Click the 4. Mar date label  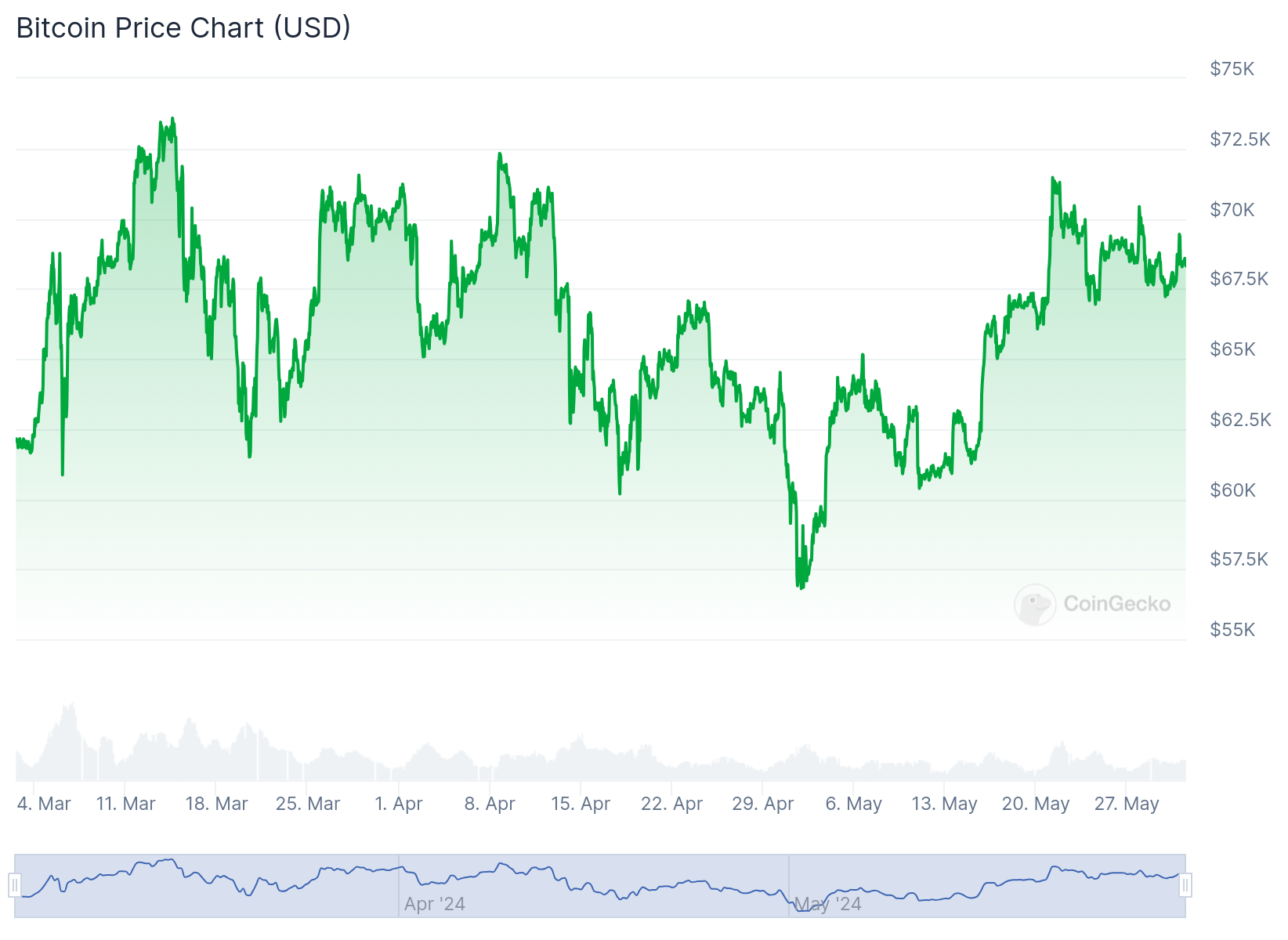pyautogui.click(x=44, y=804)
